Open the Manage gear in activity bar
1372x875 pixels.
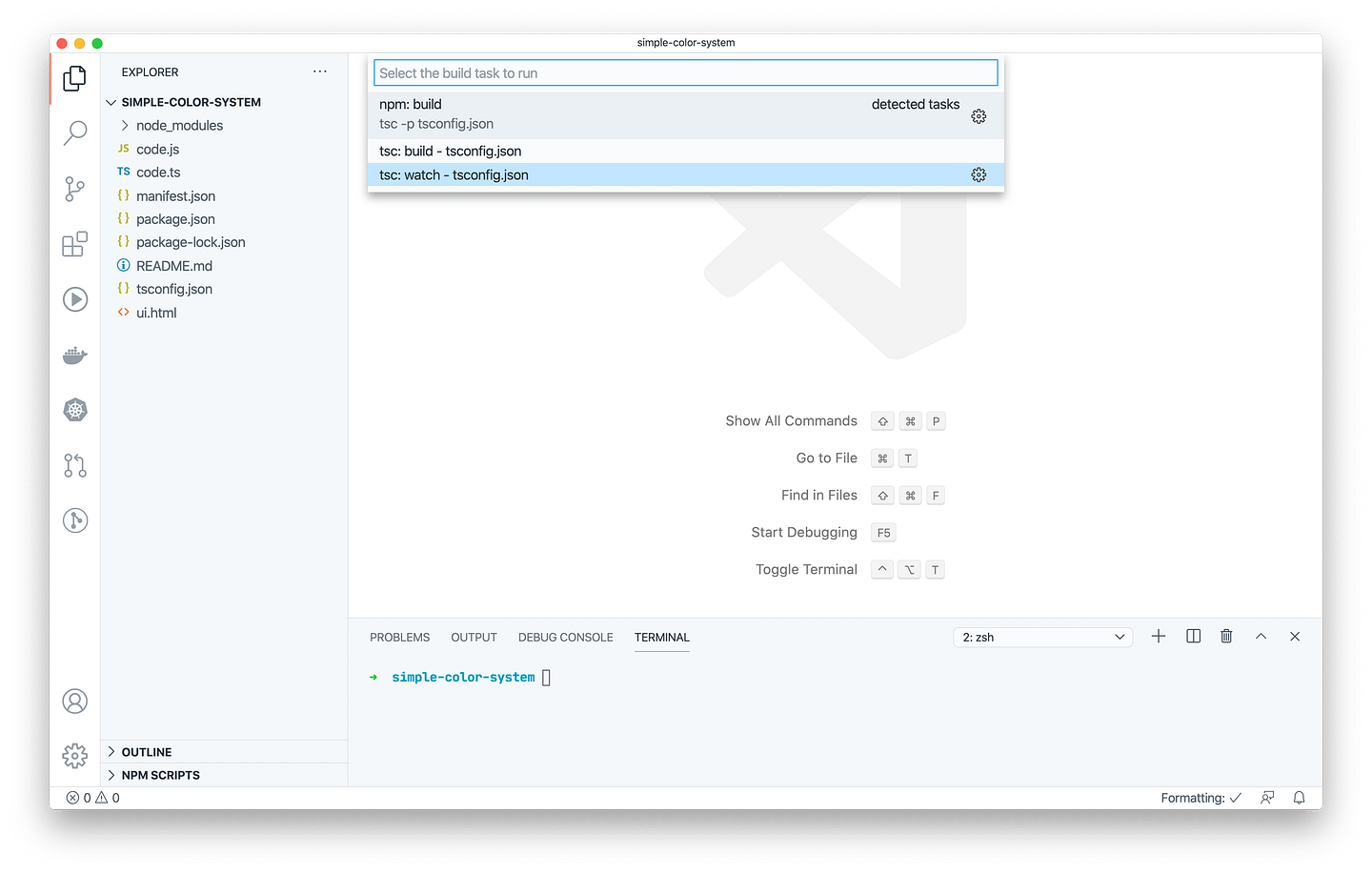[x=74, y=756]
